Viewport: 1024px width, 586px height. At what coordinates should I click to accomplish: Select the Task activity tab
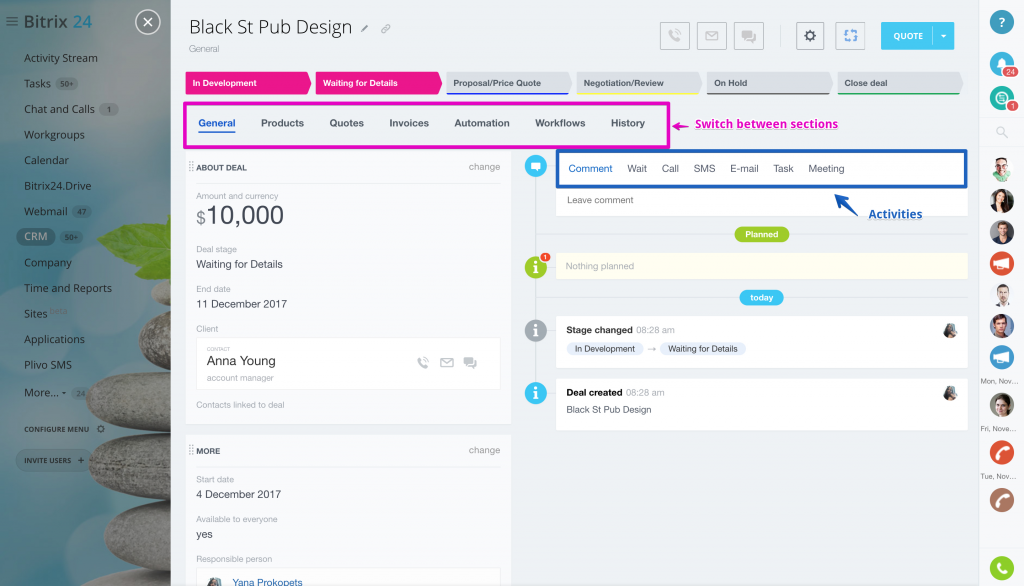(x=783, y=169)
